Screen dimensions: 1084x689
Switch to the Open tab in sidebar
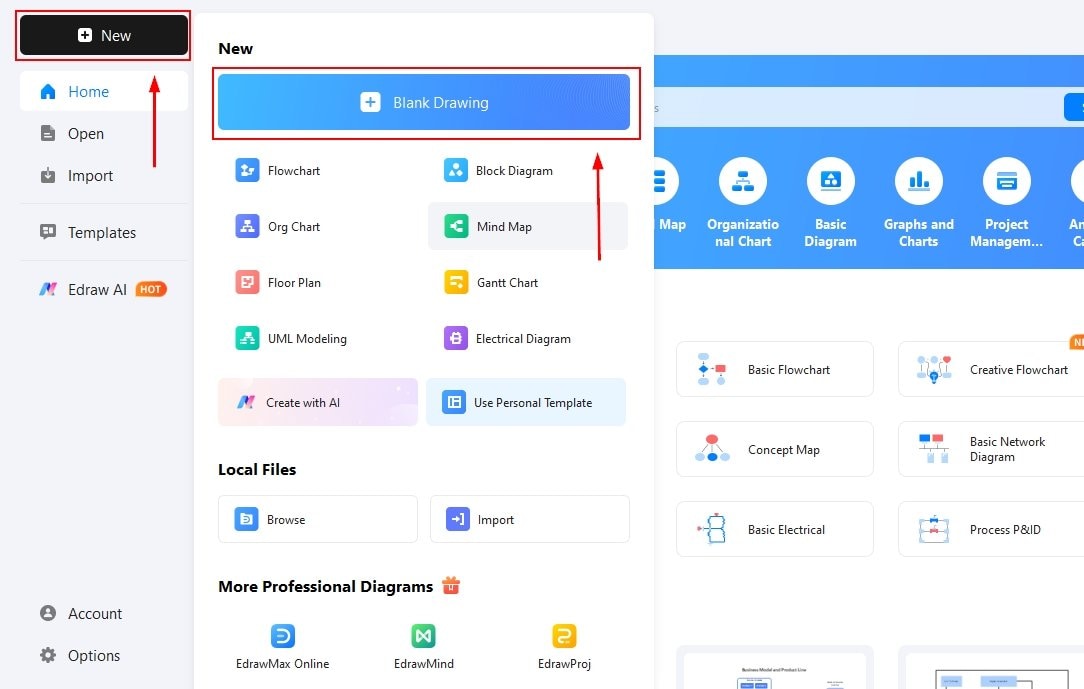pos(85,133)
